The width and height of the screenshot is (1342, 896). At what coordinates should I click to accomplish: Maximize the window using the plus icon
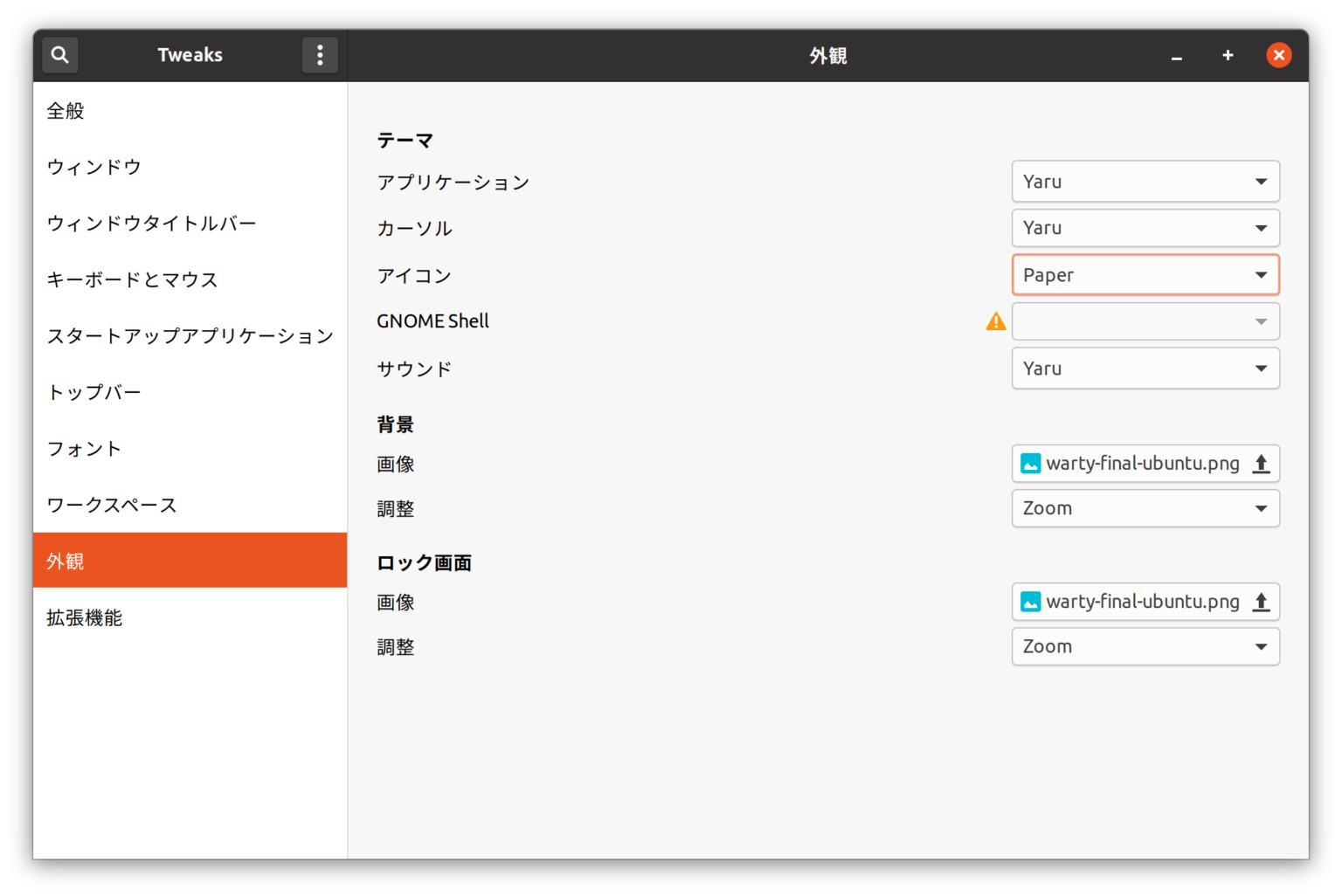point(1228,55)
